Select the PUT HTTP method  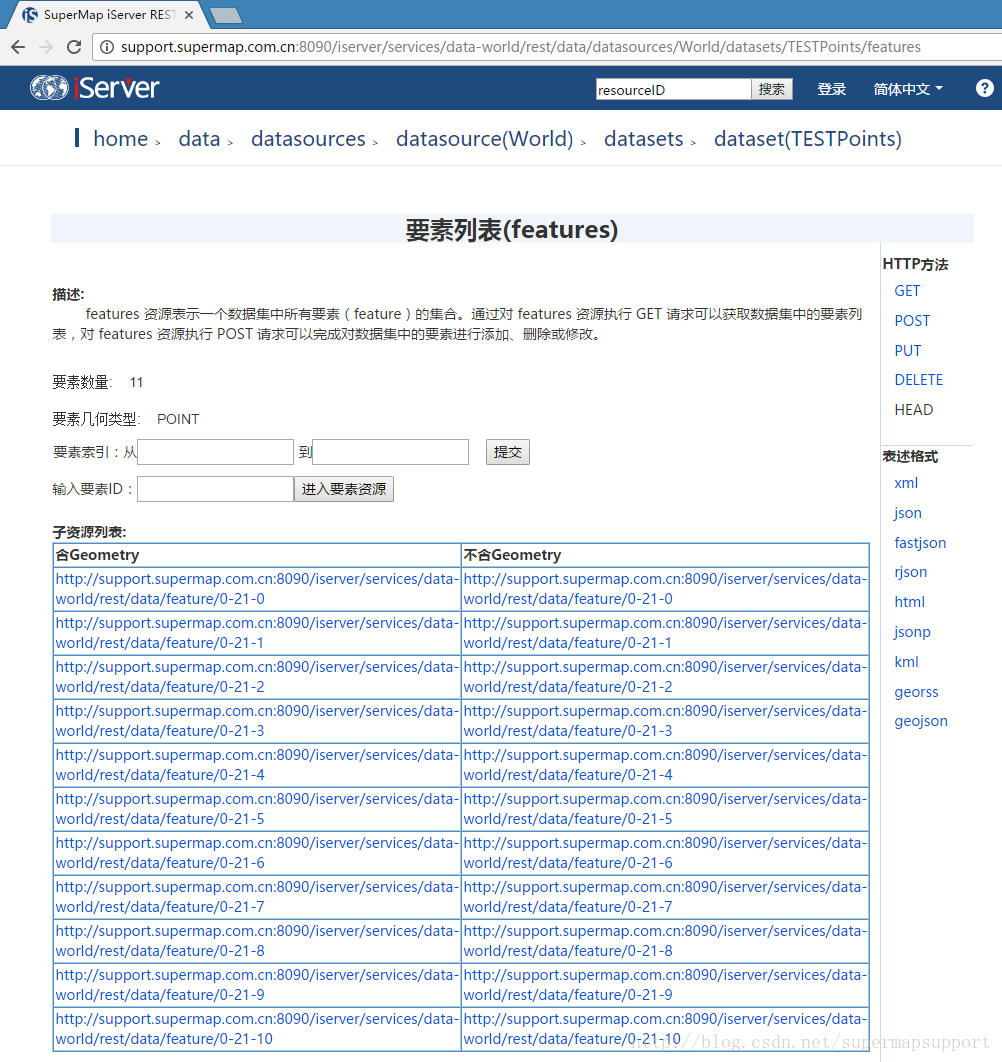[908, 350]
